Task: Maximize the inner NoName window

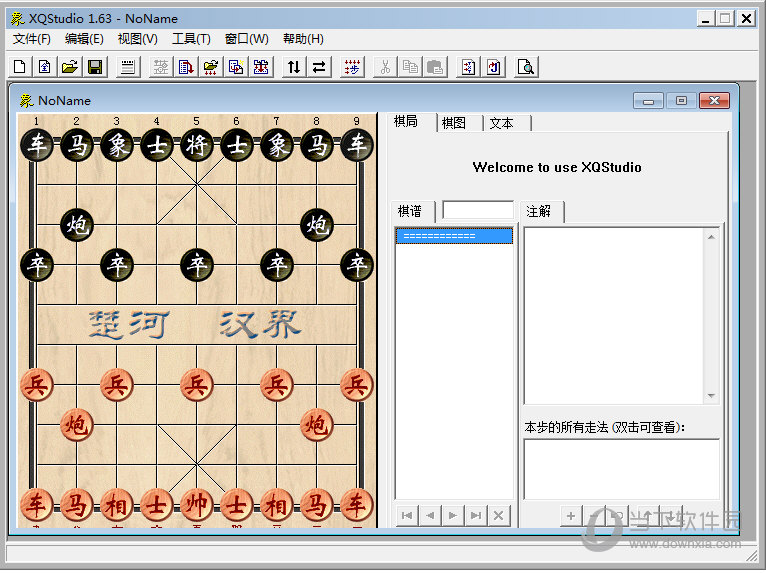Action: [681, 101]
